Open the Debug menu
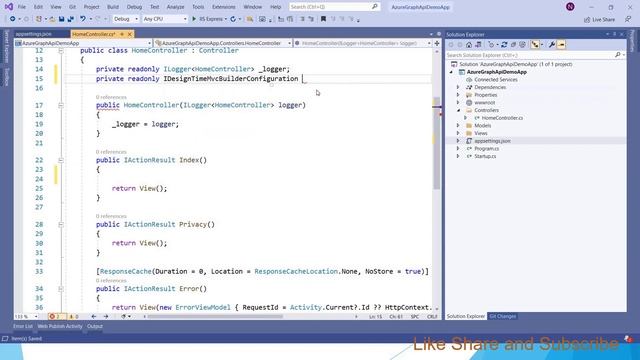This screenshot has height=360, width=640. click(134, 7)
